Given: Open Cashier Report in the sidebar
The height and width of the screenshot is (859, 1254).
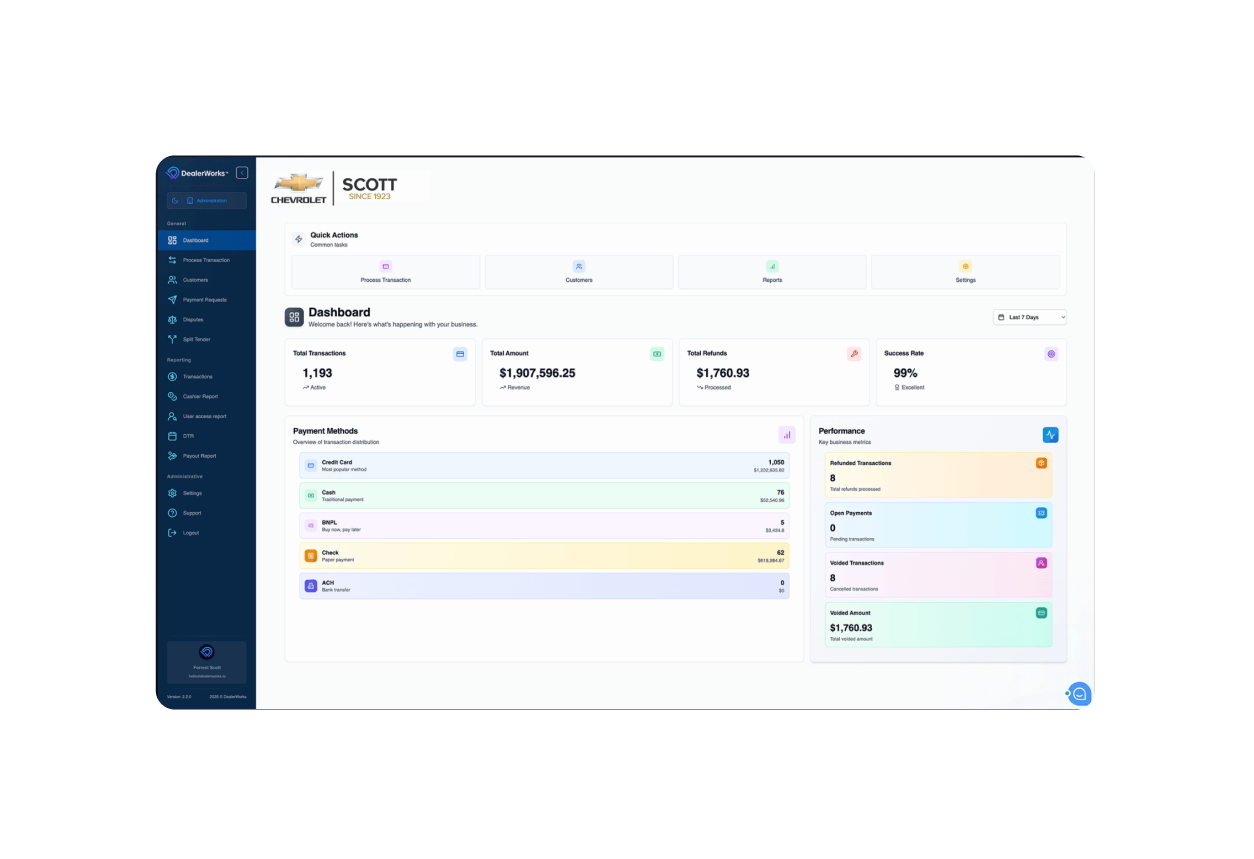Looking at the screenshot, I should (207, 396).
